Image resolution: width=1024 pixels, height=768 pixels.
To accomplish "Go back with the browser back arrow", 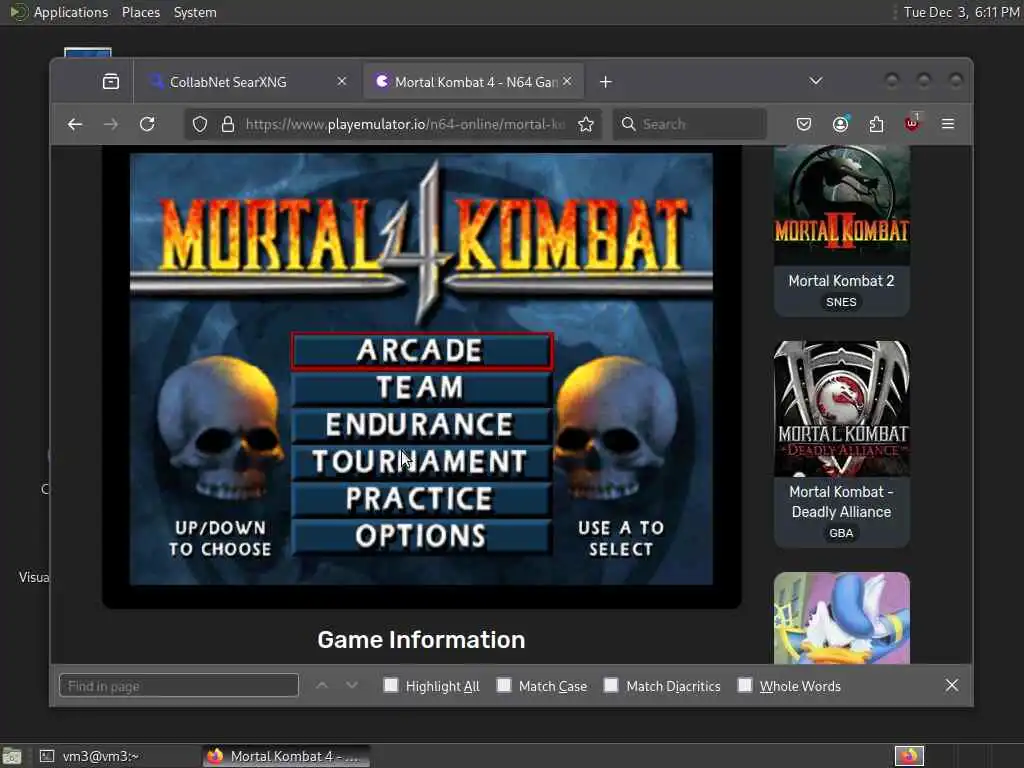I will click(x=75, y=124).
